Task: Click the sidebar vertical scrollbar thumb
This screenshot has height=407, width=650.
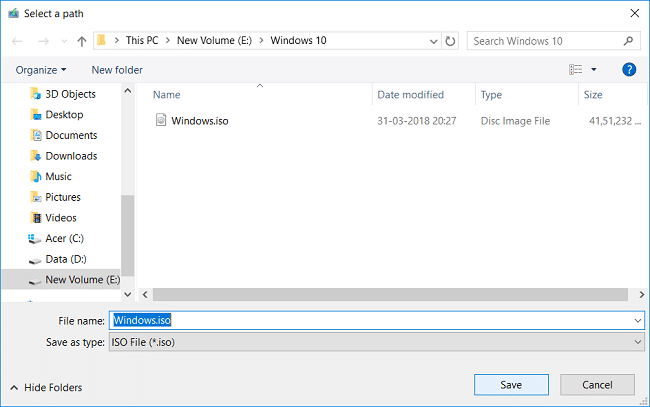Action: 128,235
